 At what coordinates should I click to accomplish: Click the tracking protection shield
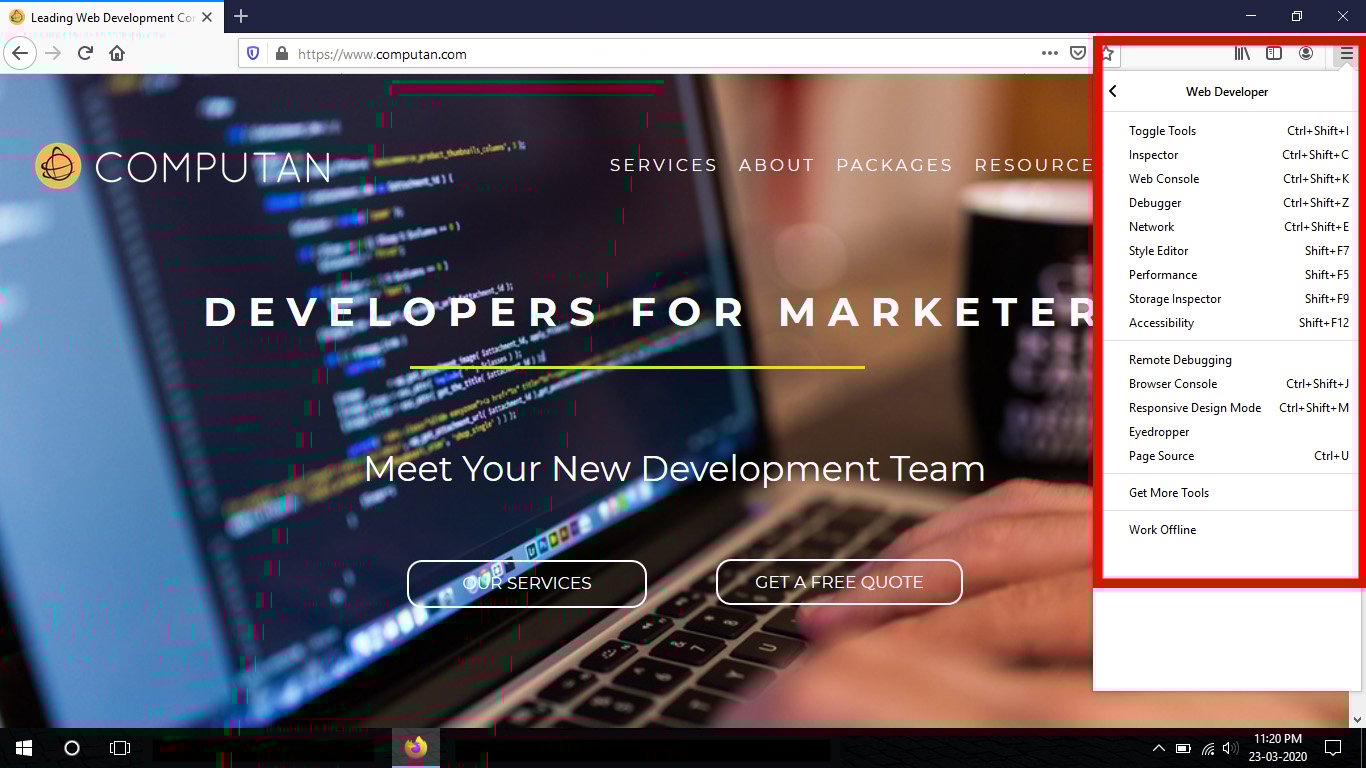[252, 54]
